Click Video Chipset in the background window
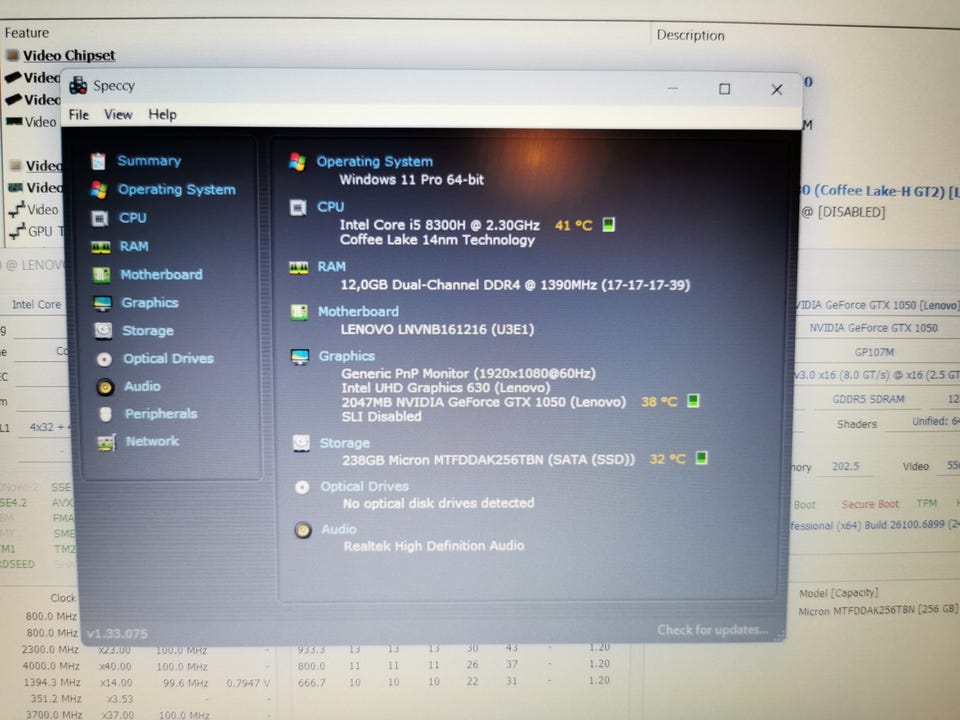960x720 pixels. coord(69,56)
